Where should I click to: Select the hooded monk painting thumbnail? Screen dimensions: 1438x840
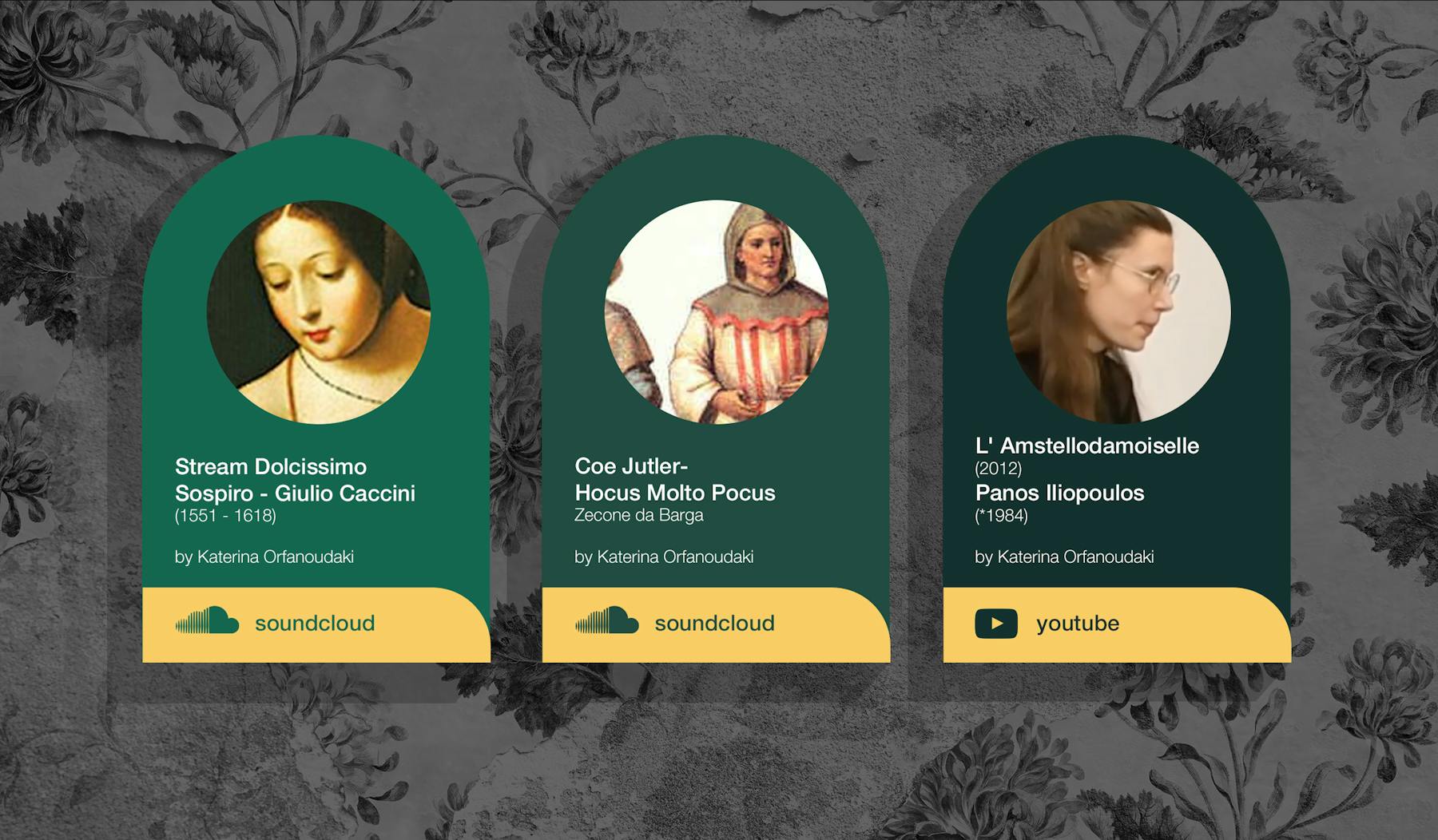[717, 311]
